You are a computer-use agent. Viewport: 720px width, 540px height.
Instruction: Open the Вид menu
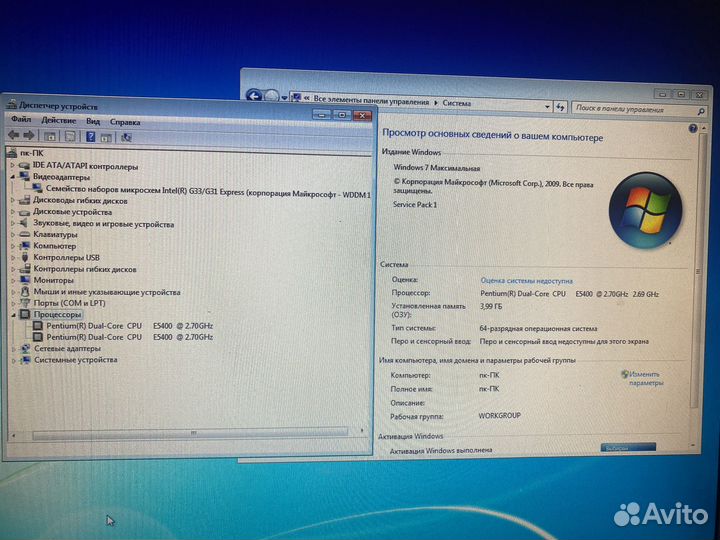pyautogui.click(x=93, y=121)
